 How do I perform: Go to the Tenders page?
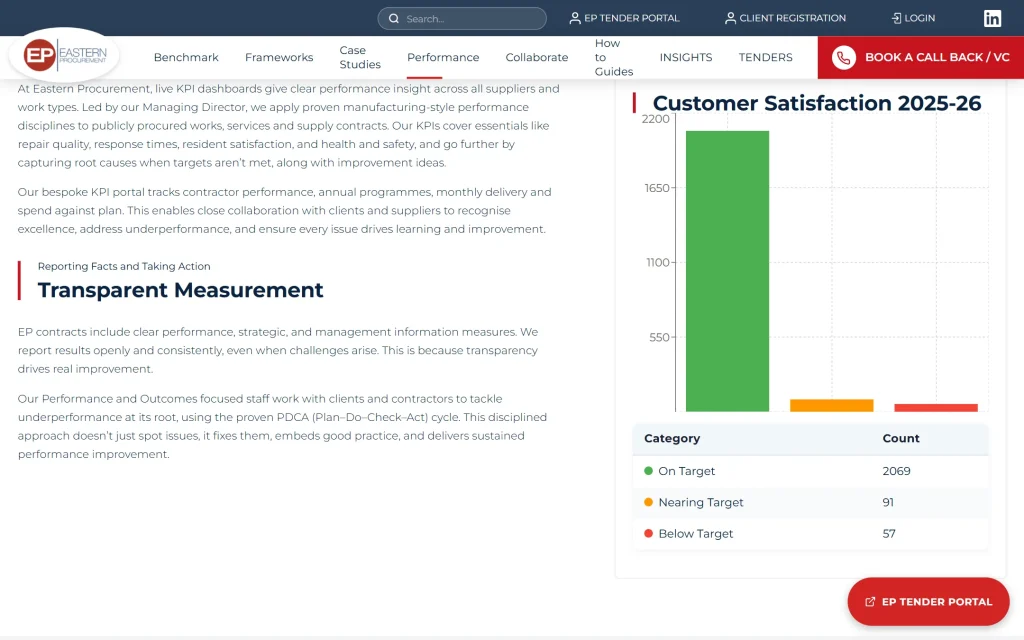pos(765,57)
